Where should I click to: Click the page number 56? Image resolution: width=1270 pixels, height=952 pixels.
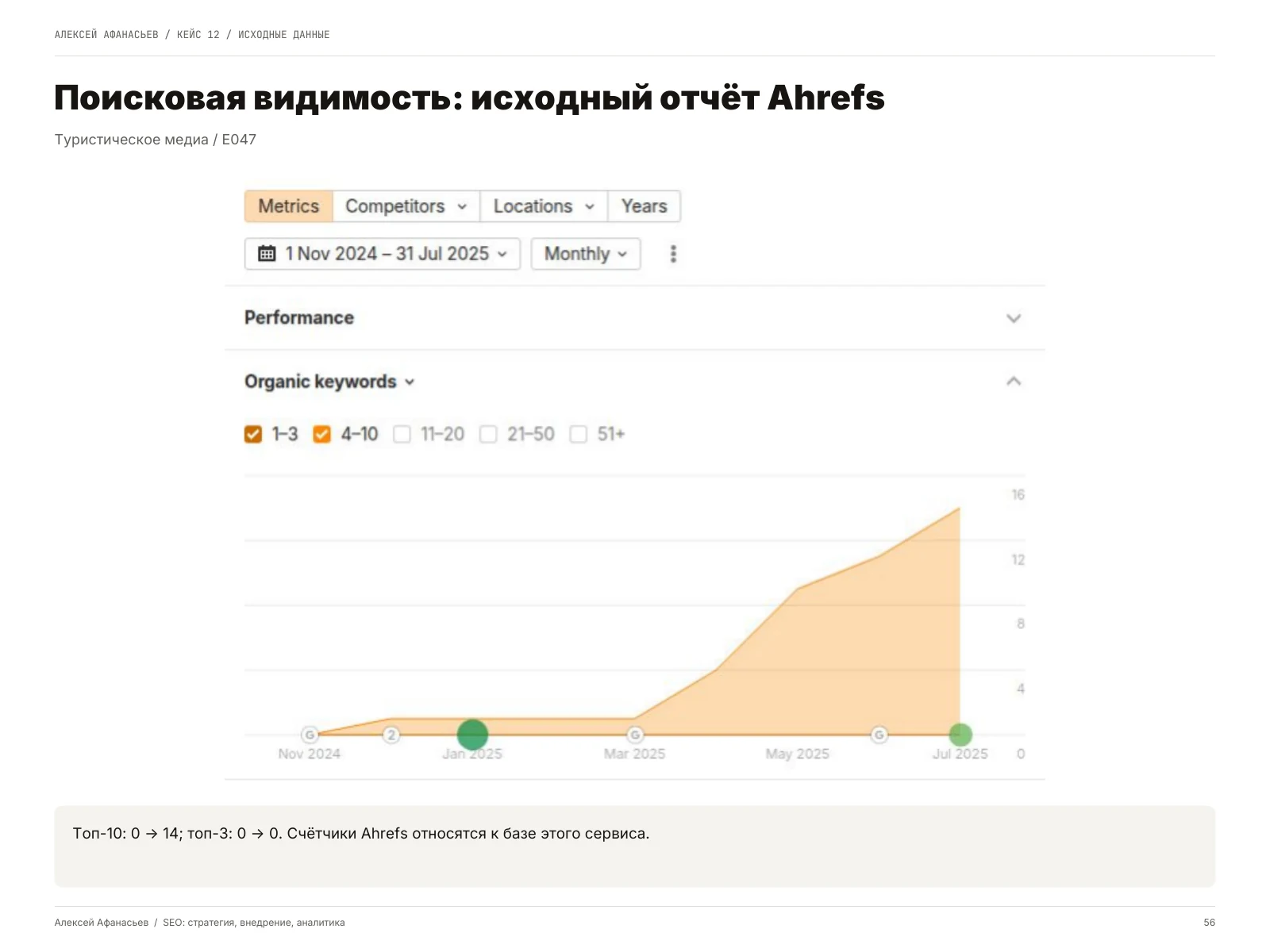[1209, 923]
